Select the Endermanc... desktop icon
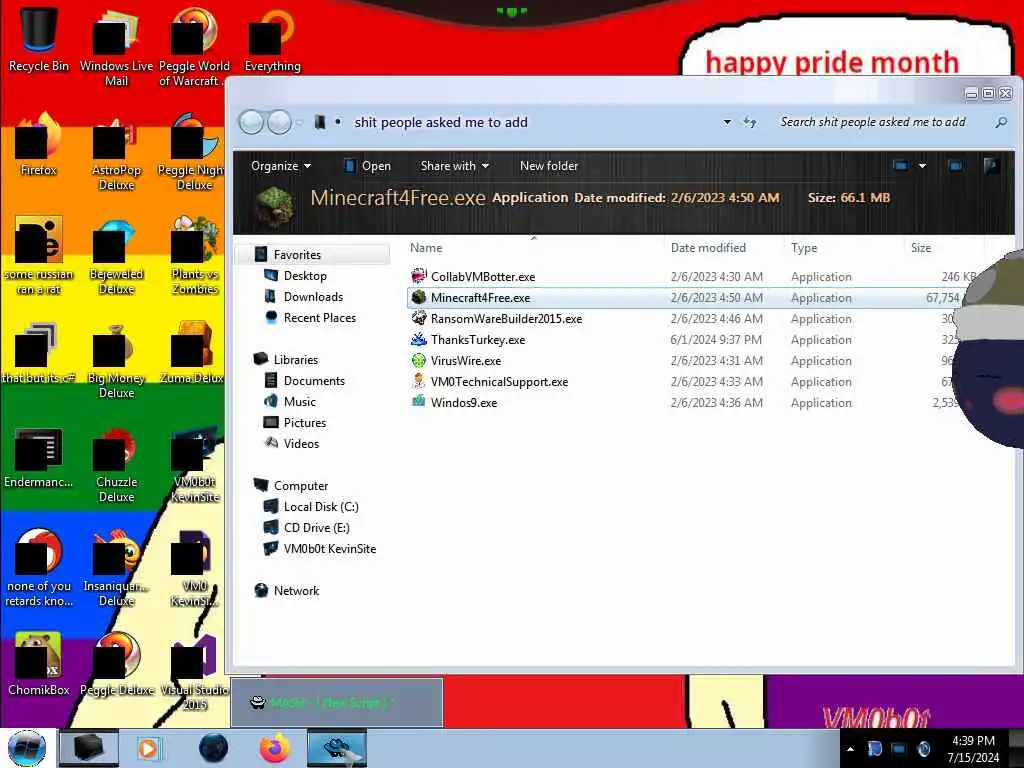This screenshot has width=1024, height=768. [x=39, y=457]
